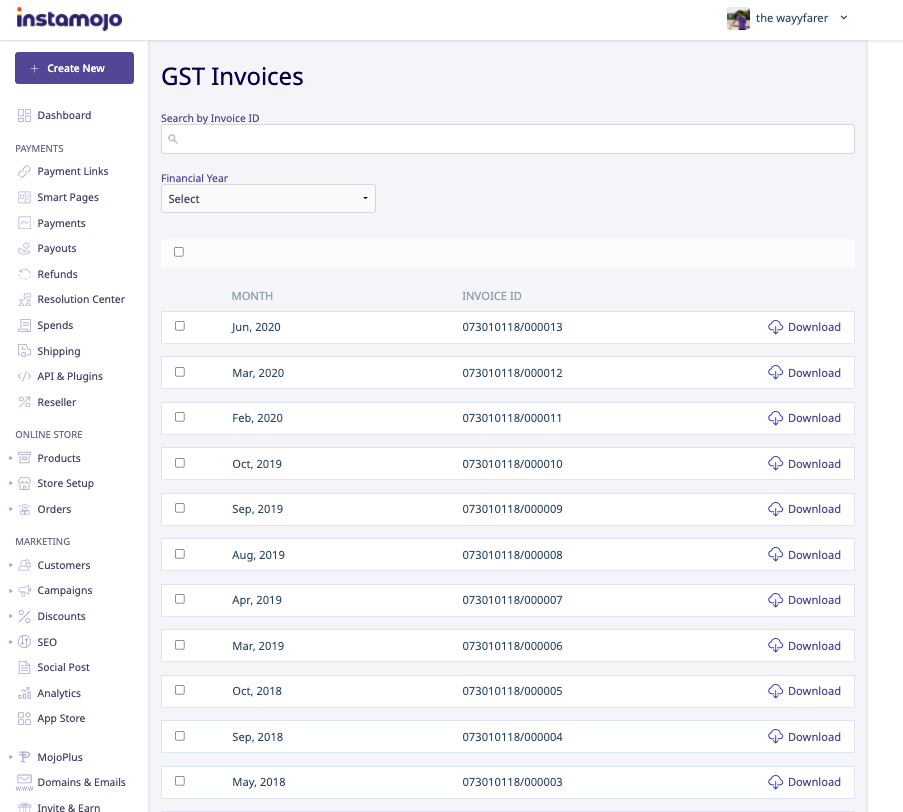Image resolution: width=903 pixels, height=812 pixels.
Task: Check the Sep, 2018 invoice checkbox
Action: click(x=180, y=736)
